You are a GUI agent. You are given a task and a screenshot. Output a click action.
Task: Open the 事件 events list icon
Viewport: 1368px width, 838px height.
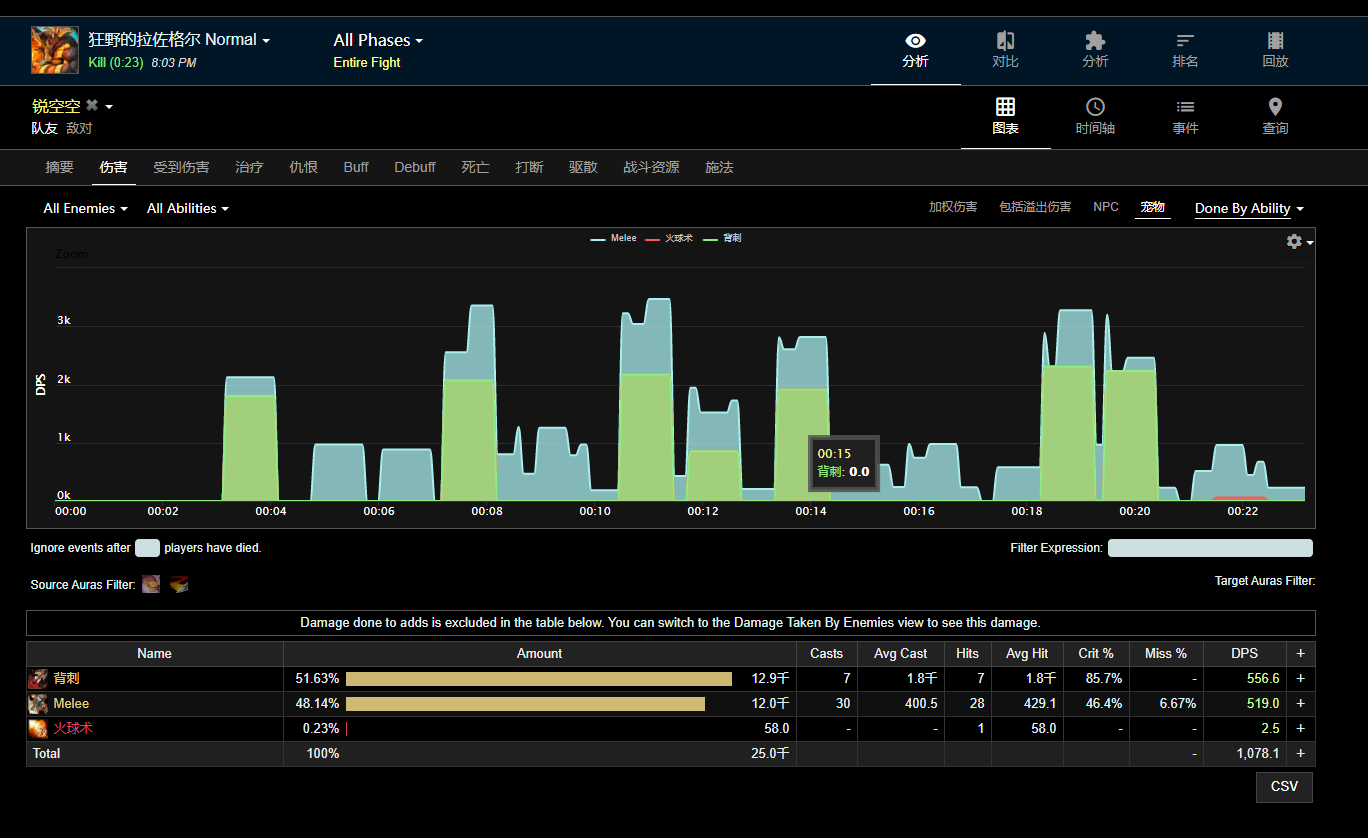click(1185, 107)
